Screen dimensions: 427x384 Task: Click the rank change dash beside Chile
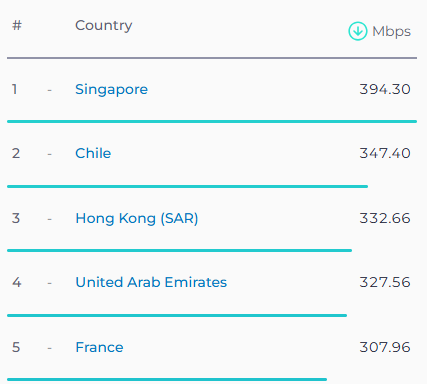point(49,154)
